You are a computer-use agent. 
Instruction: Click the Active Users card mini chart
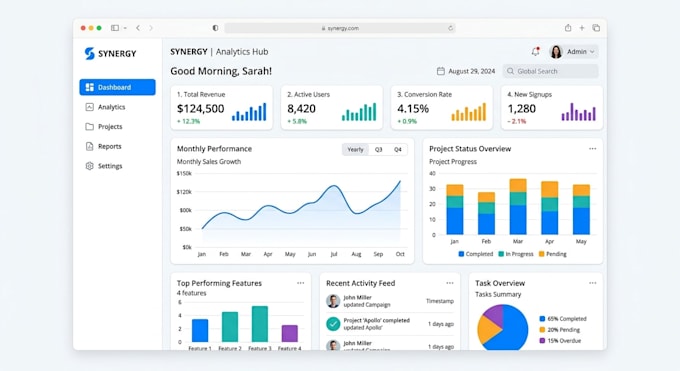[359, 112]
